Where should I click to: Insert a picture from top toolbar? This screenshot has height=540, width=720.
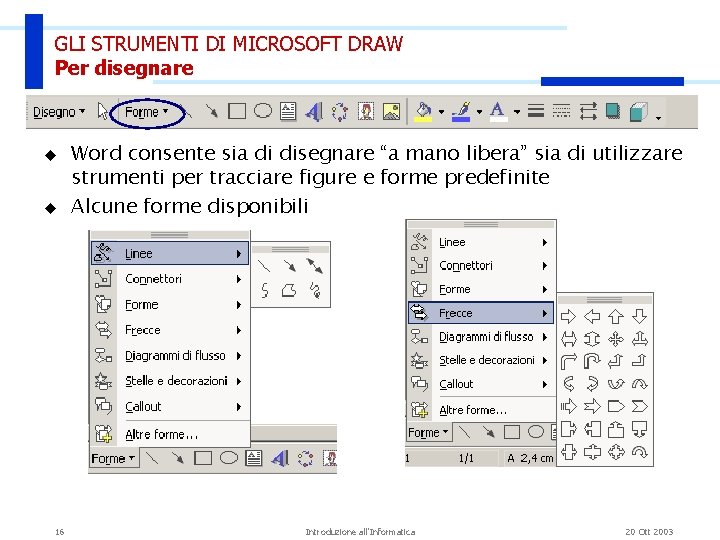(x=391, y=111)
